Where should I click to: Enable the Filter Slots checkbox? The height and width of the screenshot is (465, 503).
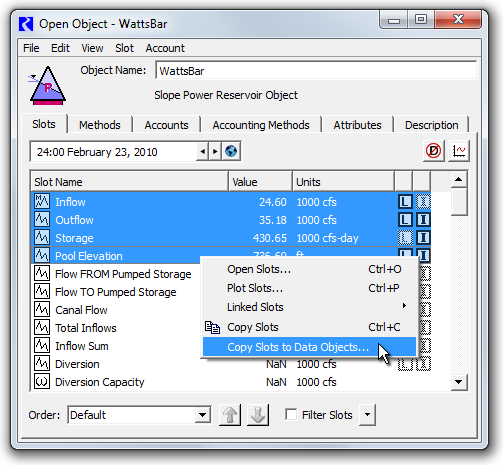point(291,415)
